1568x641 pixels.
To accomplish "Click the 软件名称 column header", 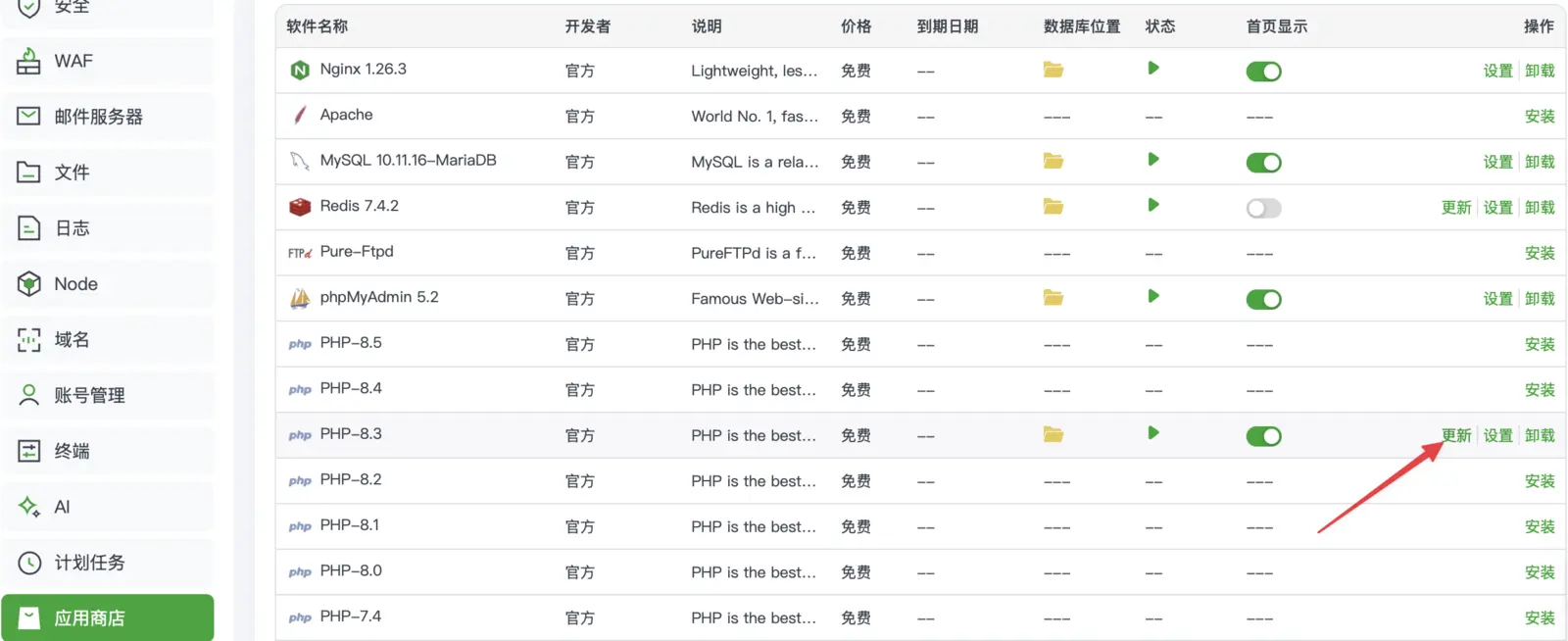I will point(317,26).
